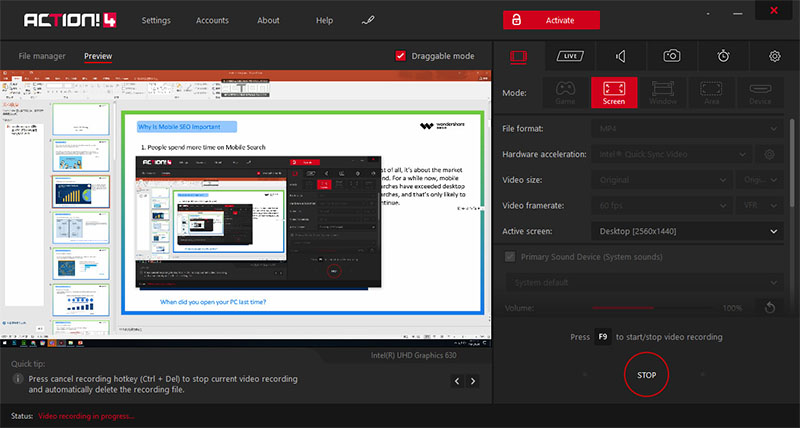The image size is (800, 428).
Task: Open the second Video size dropdown
Action: (x=760, y=180)
